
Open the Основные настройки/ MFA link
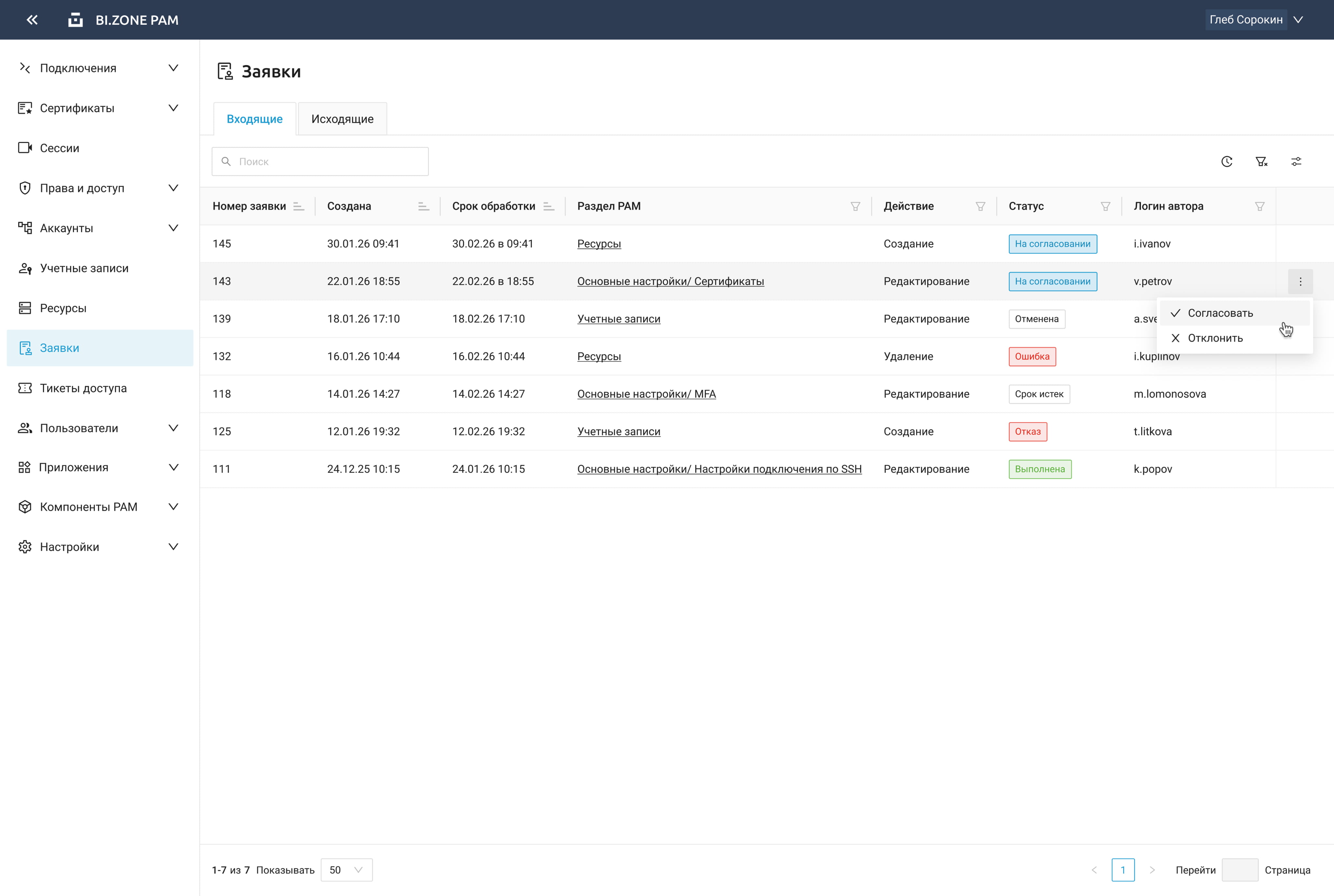pos(646,394)
